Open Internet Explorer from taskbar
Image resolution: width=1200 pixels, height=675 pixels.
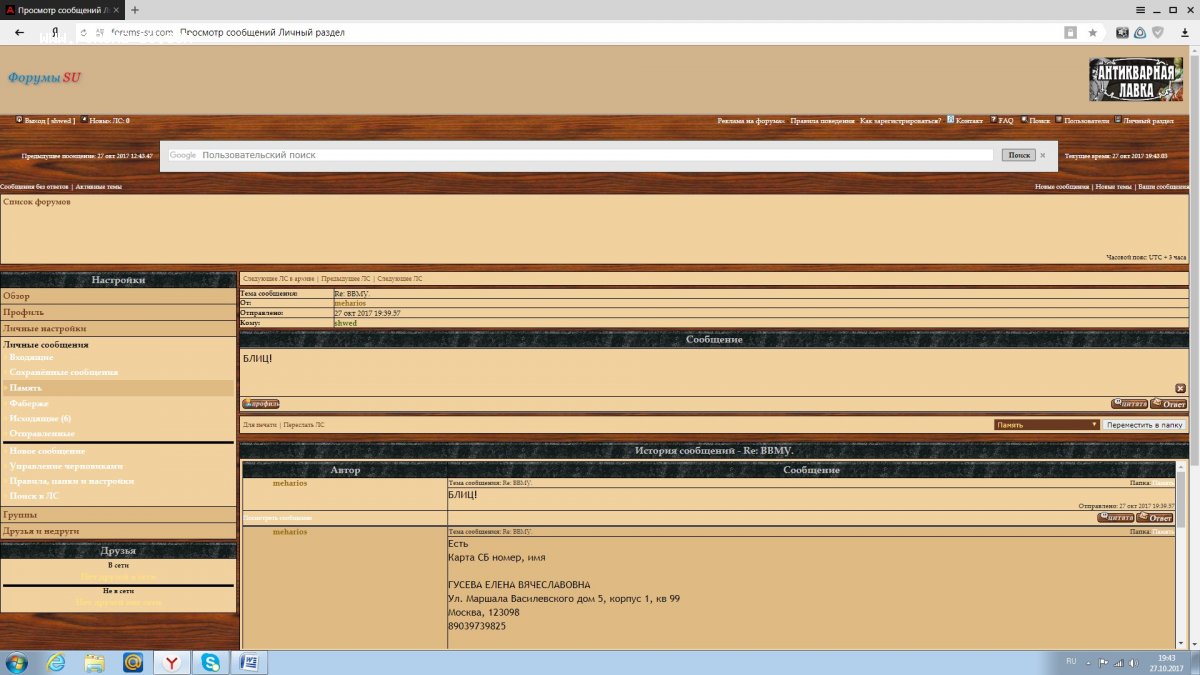coord(56,662)
